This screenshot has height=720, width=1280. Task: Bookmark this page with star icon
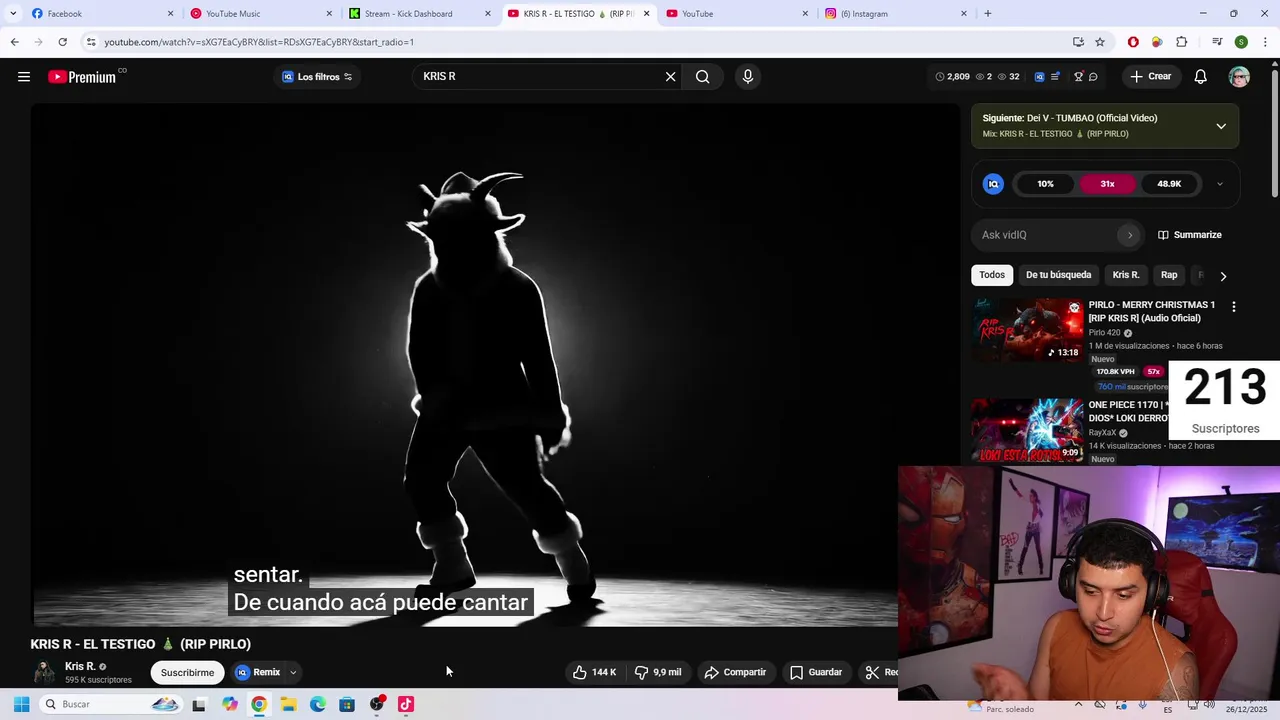pos(1100,42)
